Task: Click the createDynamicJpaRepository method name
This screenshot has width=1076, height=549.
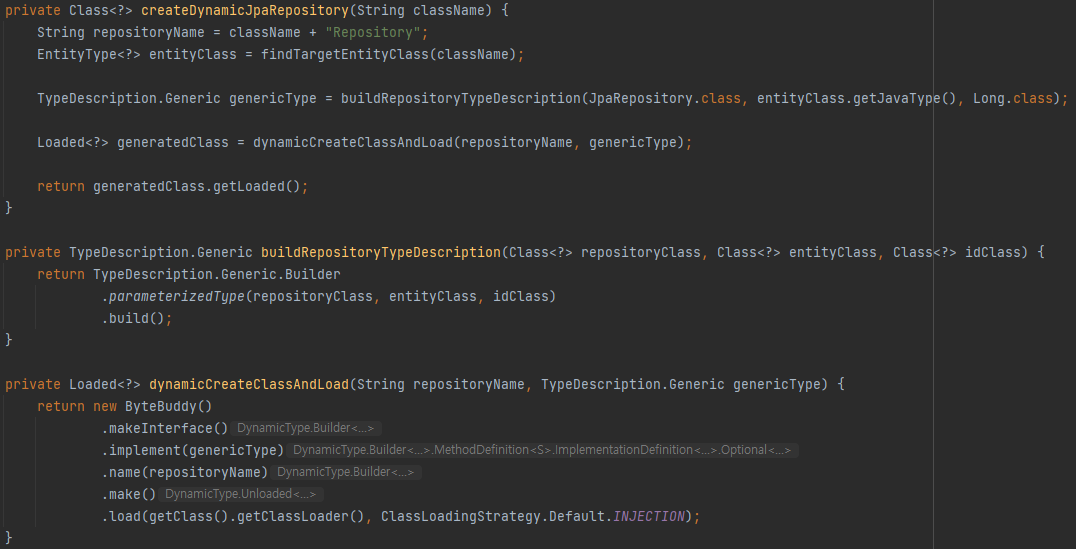Action: [x=244, y=10]
